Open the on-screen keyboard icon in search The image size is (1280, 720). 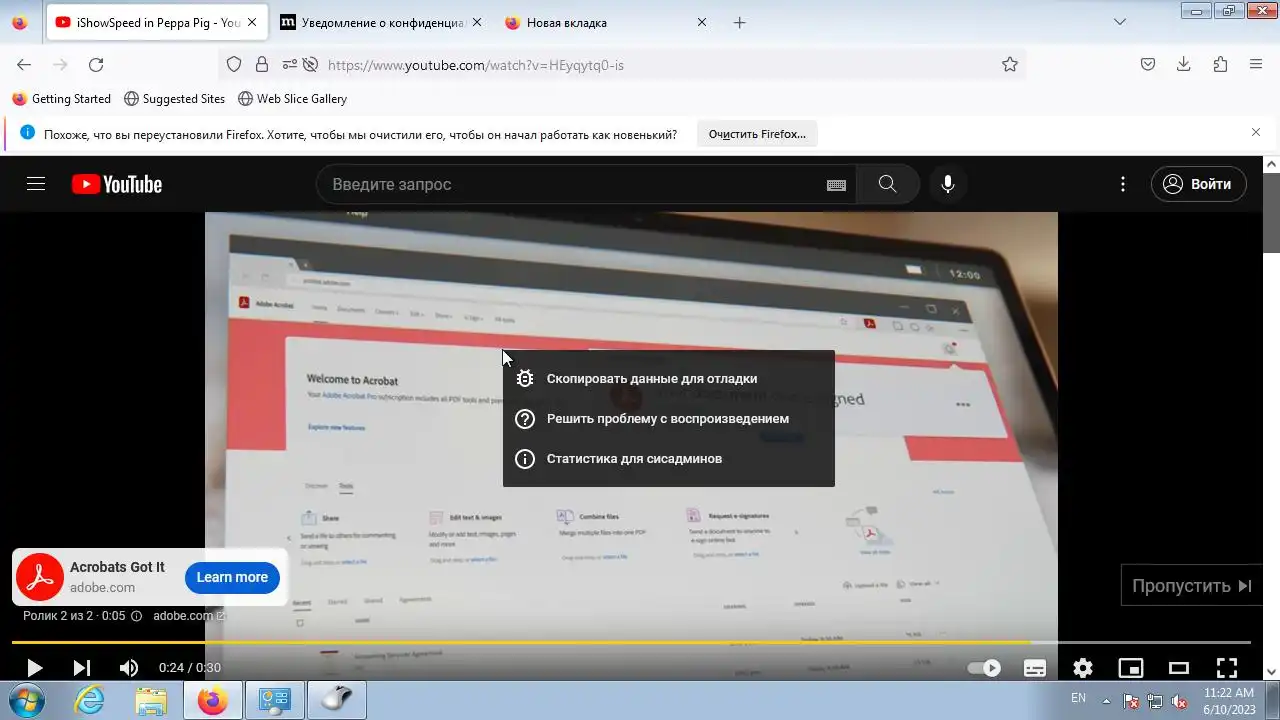[836, 185]
